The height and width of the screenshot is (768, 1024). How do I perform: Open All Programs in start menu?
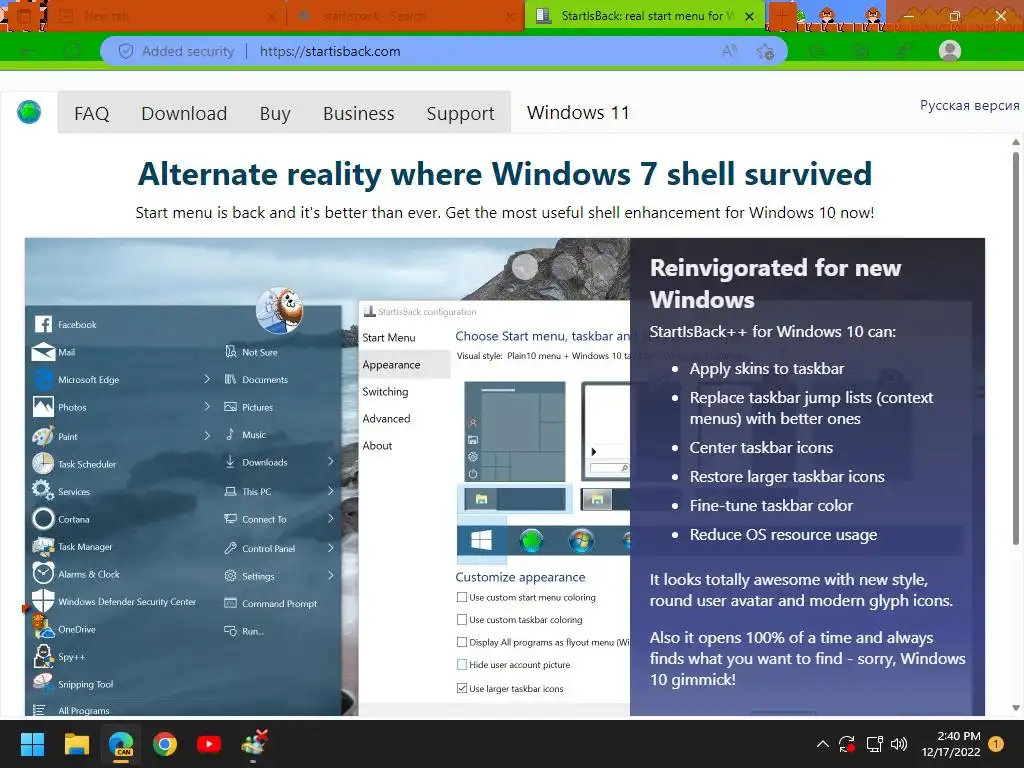(84, 711)
